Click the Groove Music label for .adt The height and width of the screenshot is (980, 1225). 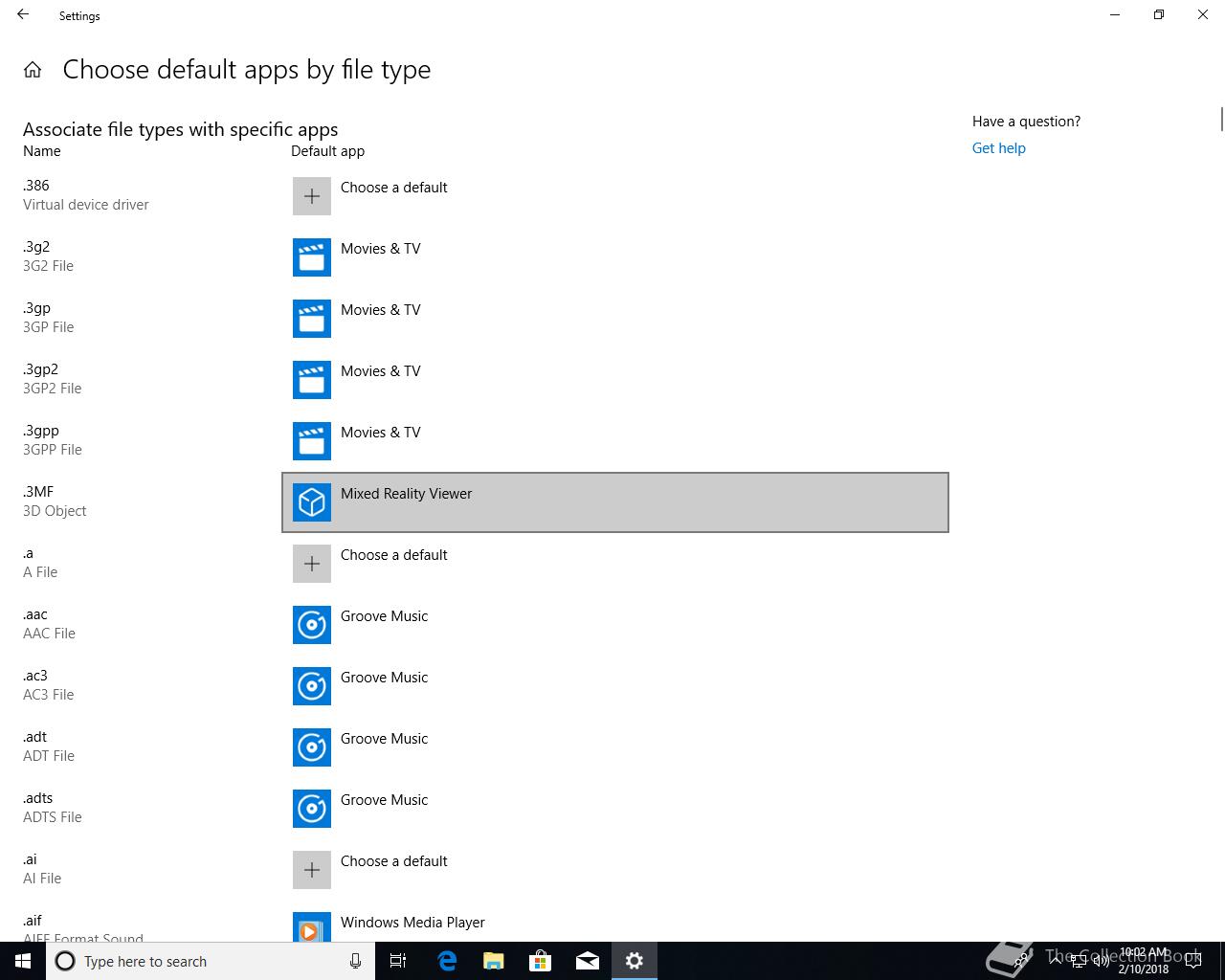384,739
